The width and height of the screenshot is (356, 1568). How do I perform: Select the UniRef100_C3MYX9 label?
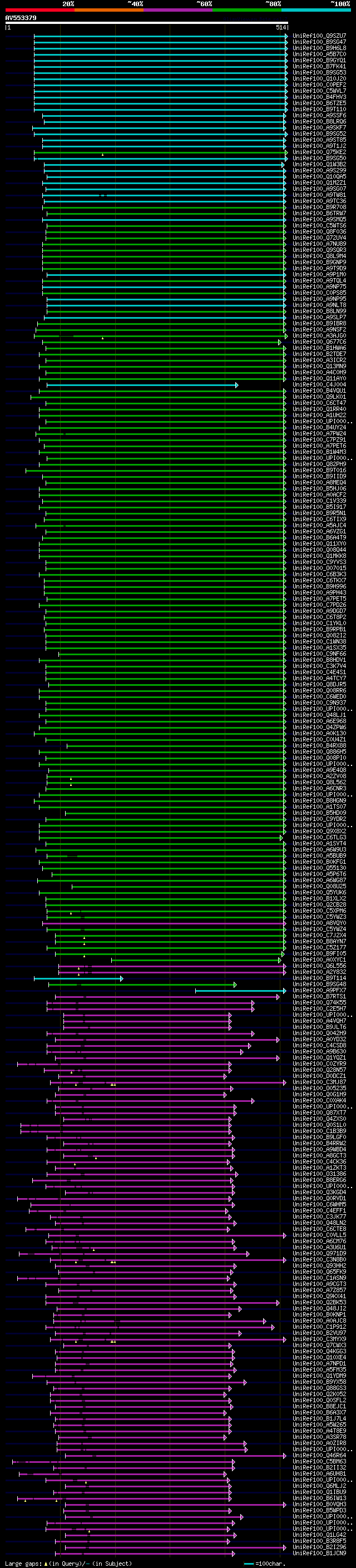(x=319, y=1339)
